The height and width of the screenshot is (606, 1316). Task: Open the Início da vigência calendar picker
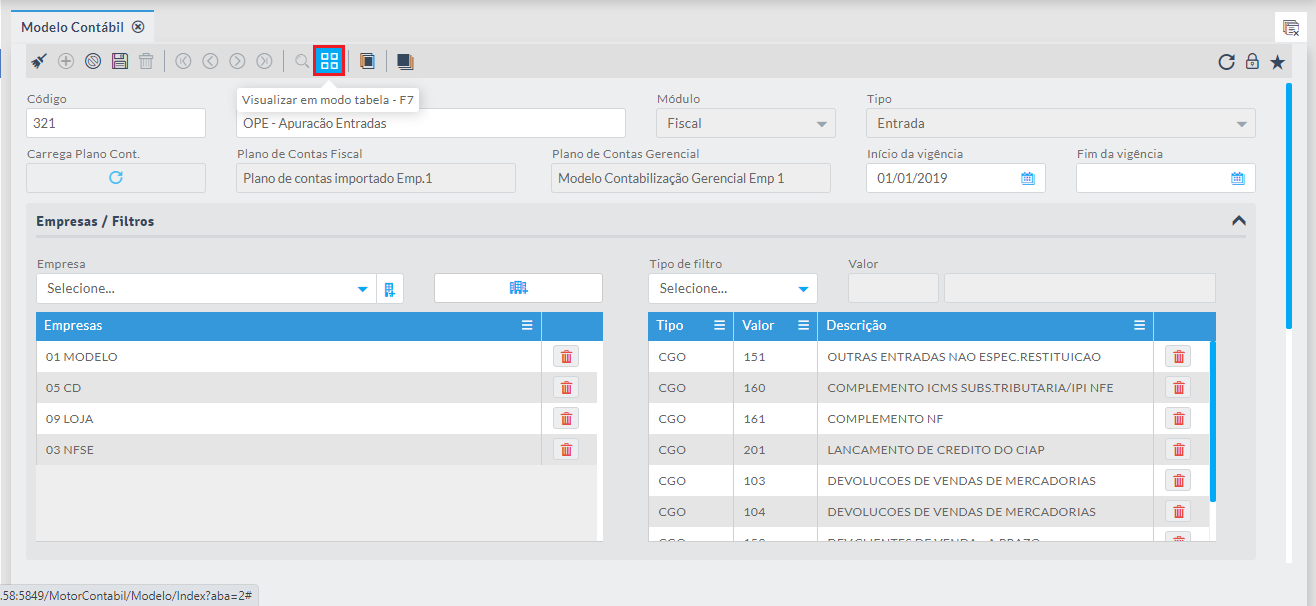coord(1027,178)
